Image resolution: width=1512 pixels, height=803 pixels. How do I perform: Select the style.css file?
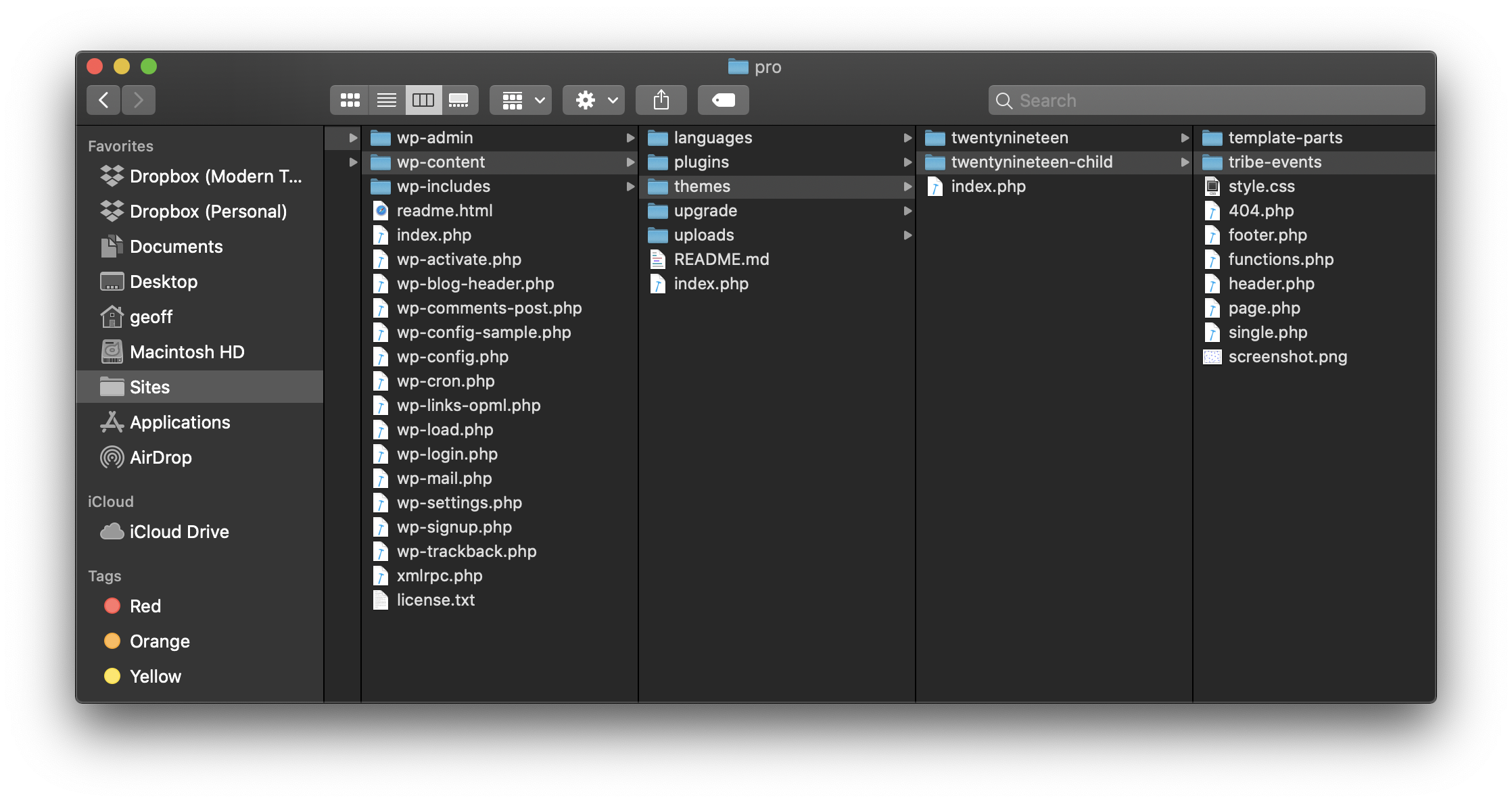tap(1315, 187)
